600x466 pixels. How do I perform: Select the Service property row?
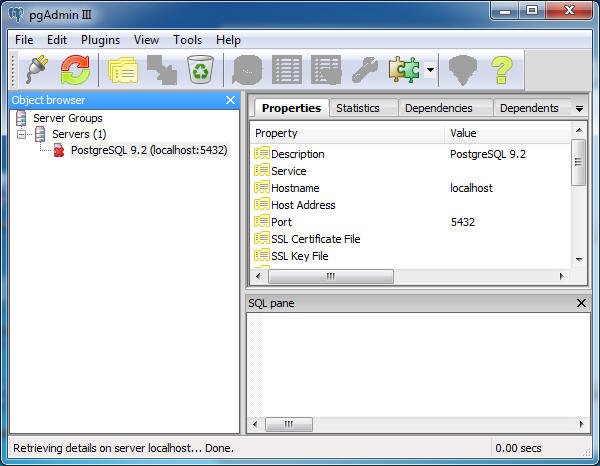411,171
